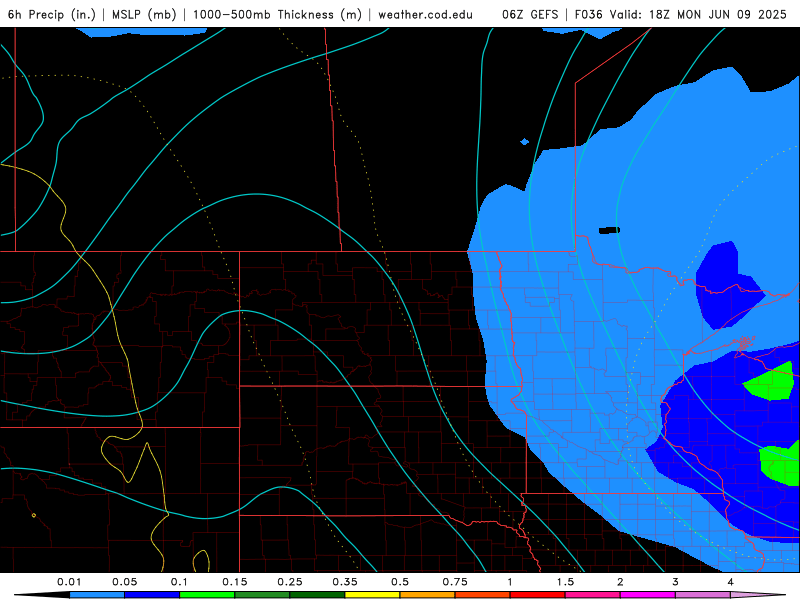Click the 0.15 legend value

[x=235, y=582]
